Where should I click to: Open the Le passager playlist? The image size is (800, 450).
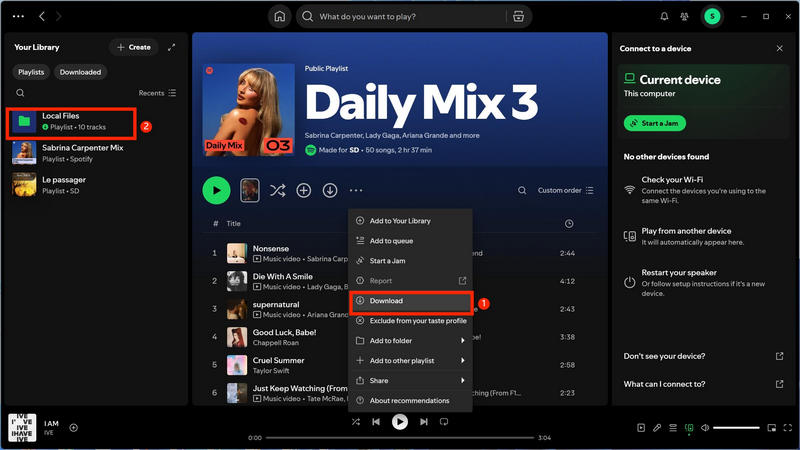point(95,185)
